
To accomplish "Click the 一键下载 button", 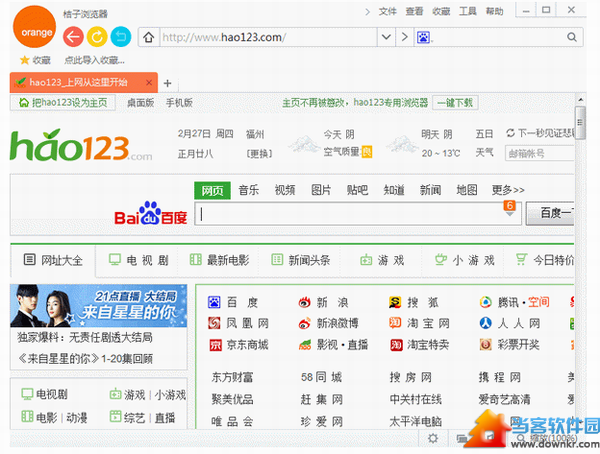I will click(455, 103).
